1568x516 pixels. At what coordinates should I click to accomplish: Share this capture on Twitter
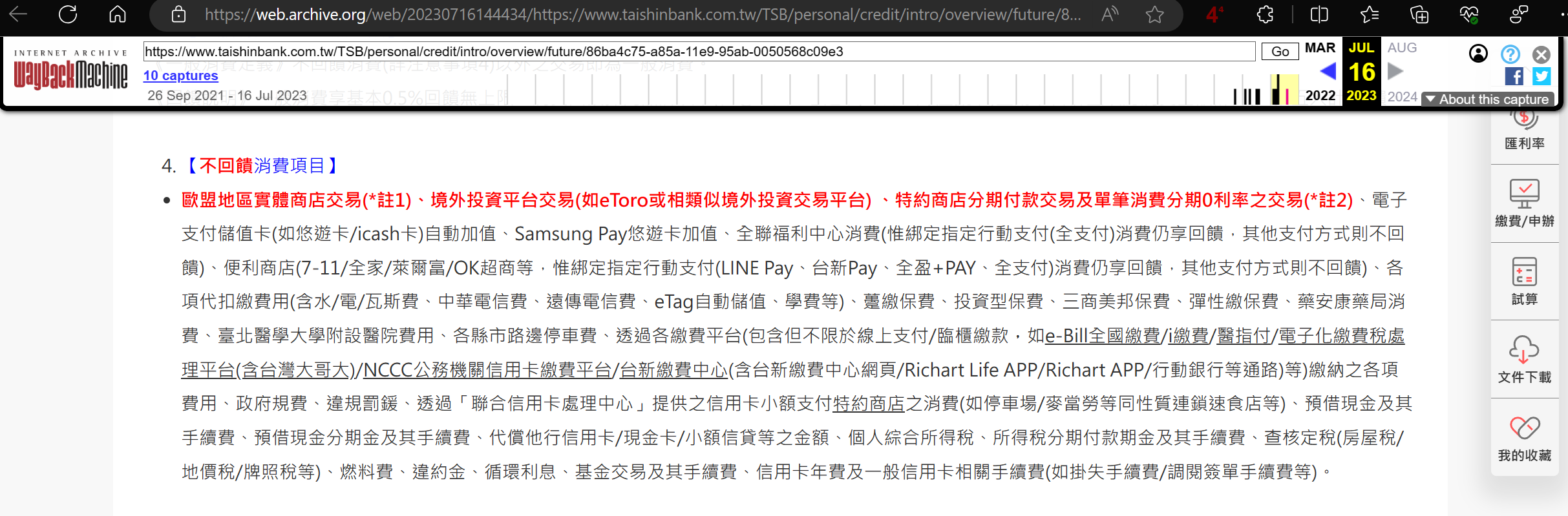(x=1542, y=76)
